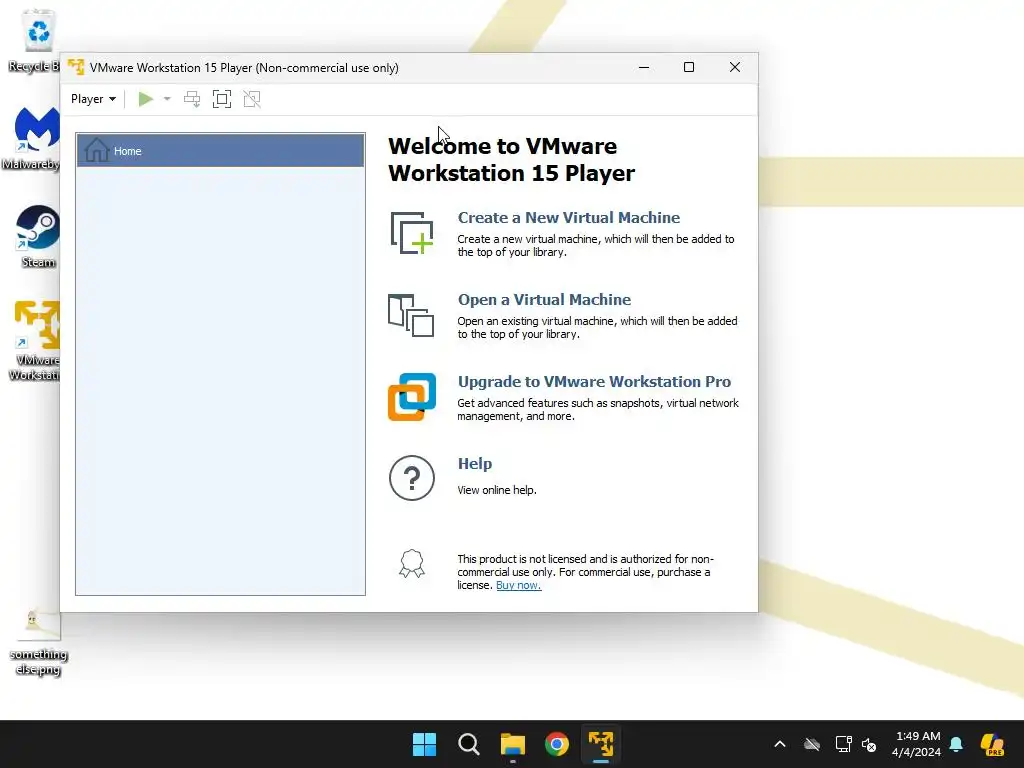Choose Open a Virtual Machine link

pyautogui.click(x=544, y=300)
